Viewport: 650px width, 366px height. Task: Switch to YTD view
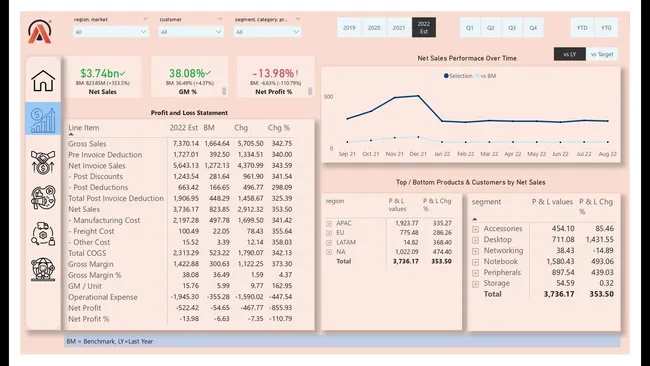(582, 27)
